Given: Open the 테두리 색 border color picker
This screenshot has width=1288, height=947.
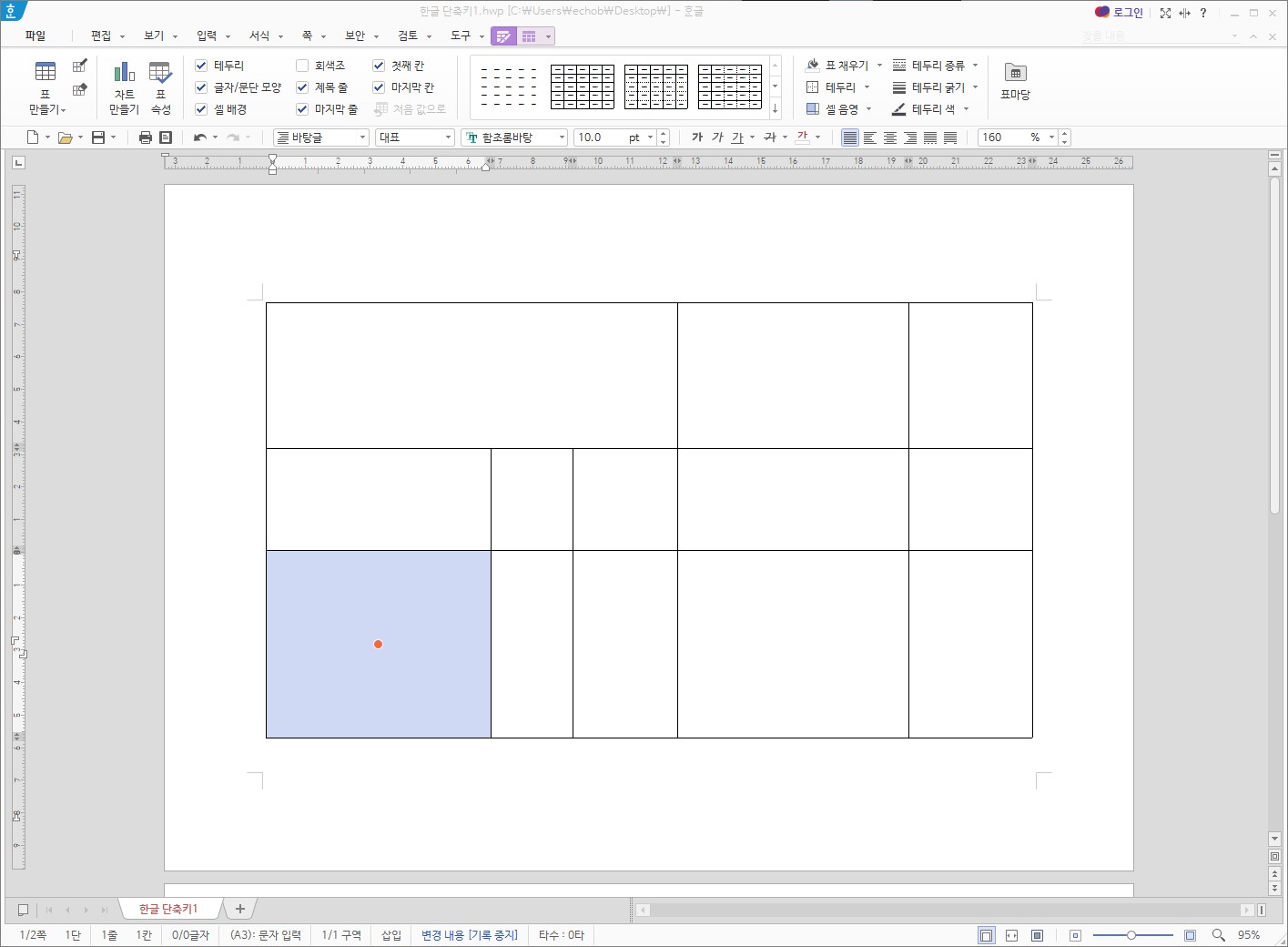Looking at the screenshot, I should (930, 109).
